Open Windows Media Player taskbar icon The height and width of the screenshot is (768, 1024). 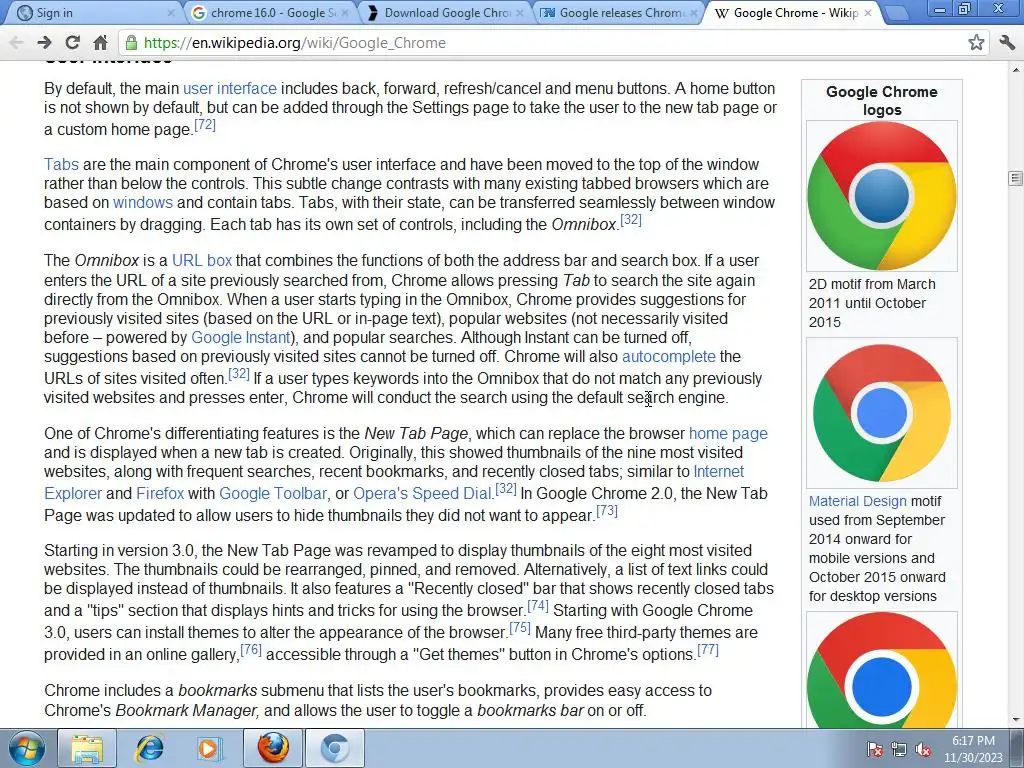point(210,748)
